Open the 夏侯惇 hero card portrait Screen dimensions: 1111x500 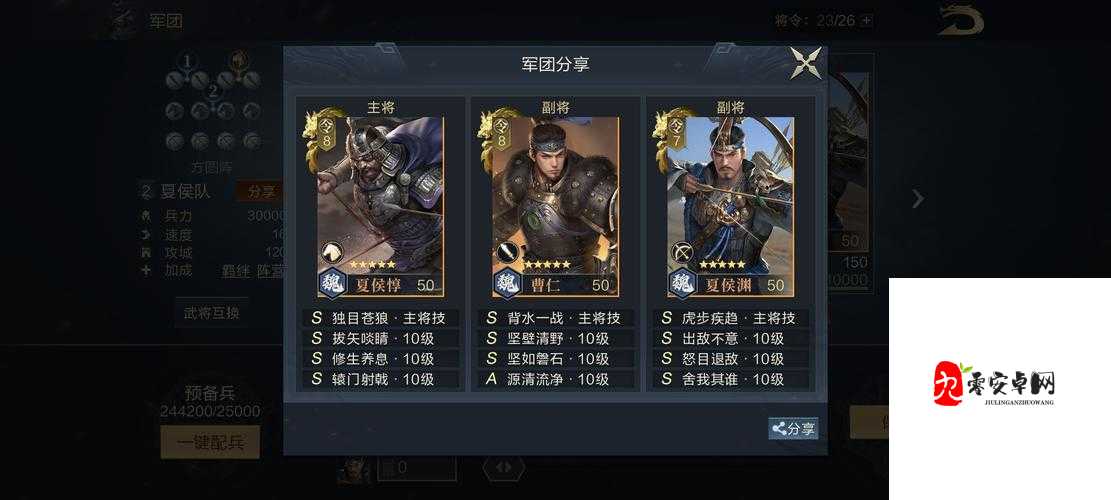[x=380, y=207]
